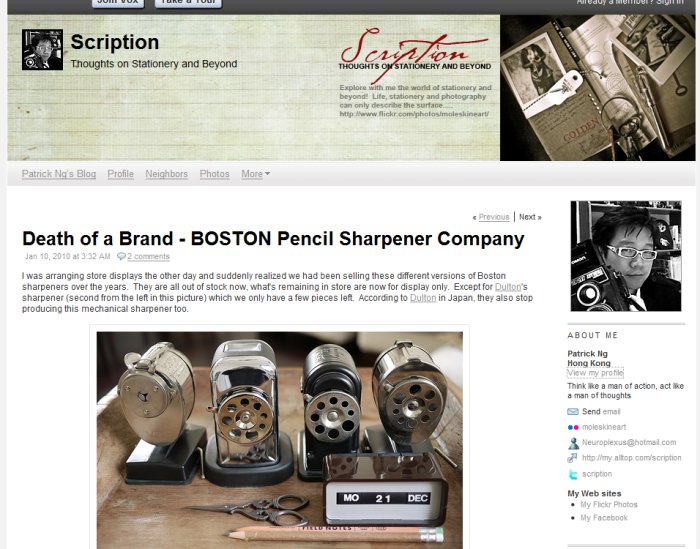This screenshot has height=549, width=700.
Task: Open the large profile photo in the sidebar
Action: pos(626,256)
